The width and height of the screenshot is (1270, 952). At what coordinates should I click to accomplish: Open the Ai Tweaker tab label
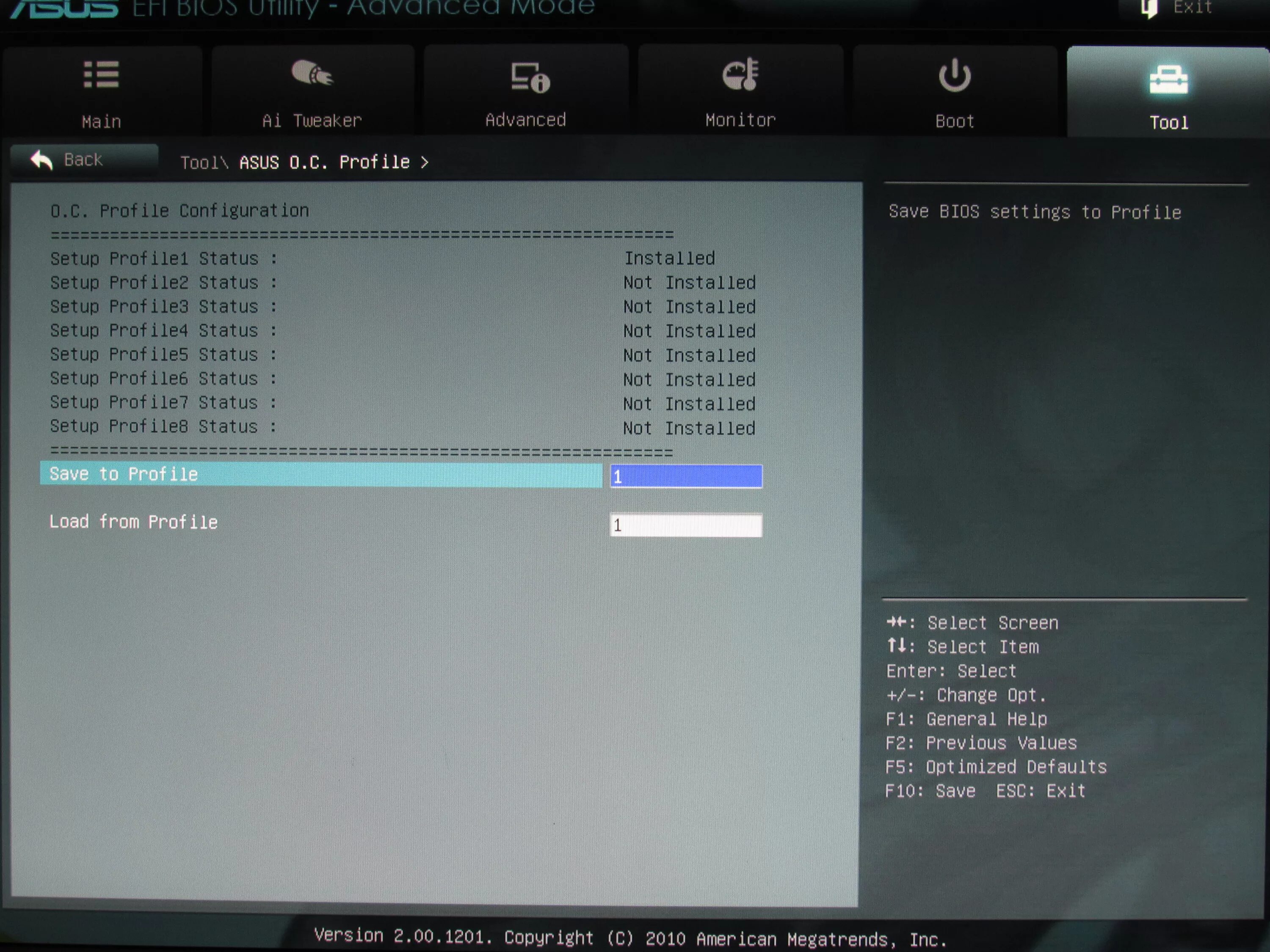coord(312,121)
